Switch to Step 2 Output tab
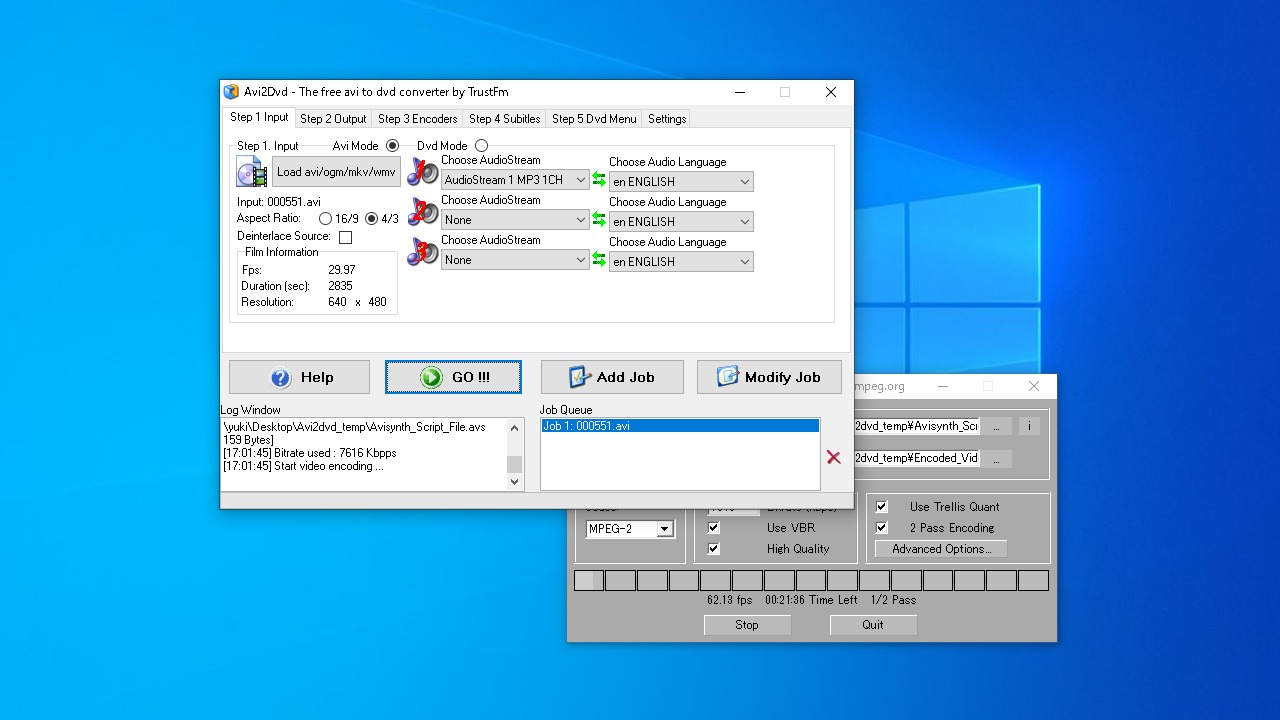The width and height of the screenshot is (1280, 720). pyautogui.click(x=333, y=119)
